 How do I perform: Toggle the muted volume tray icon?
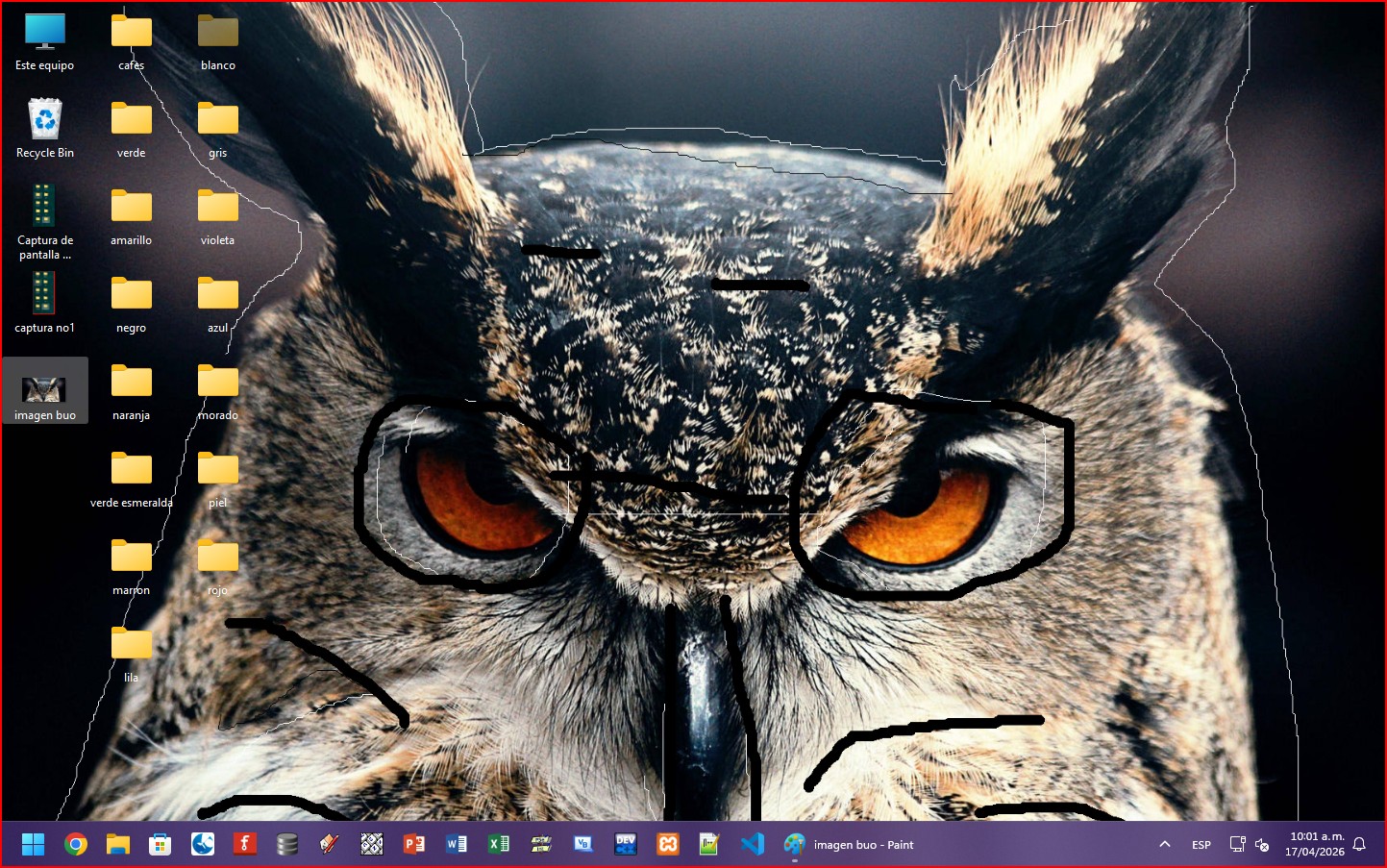tap(1263, 845)
